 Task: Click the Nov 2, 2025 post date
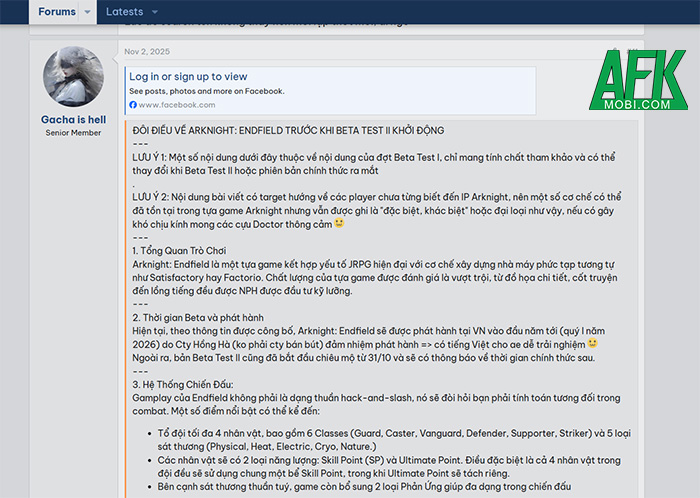[x=148, y=52]
